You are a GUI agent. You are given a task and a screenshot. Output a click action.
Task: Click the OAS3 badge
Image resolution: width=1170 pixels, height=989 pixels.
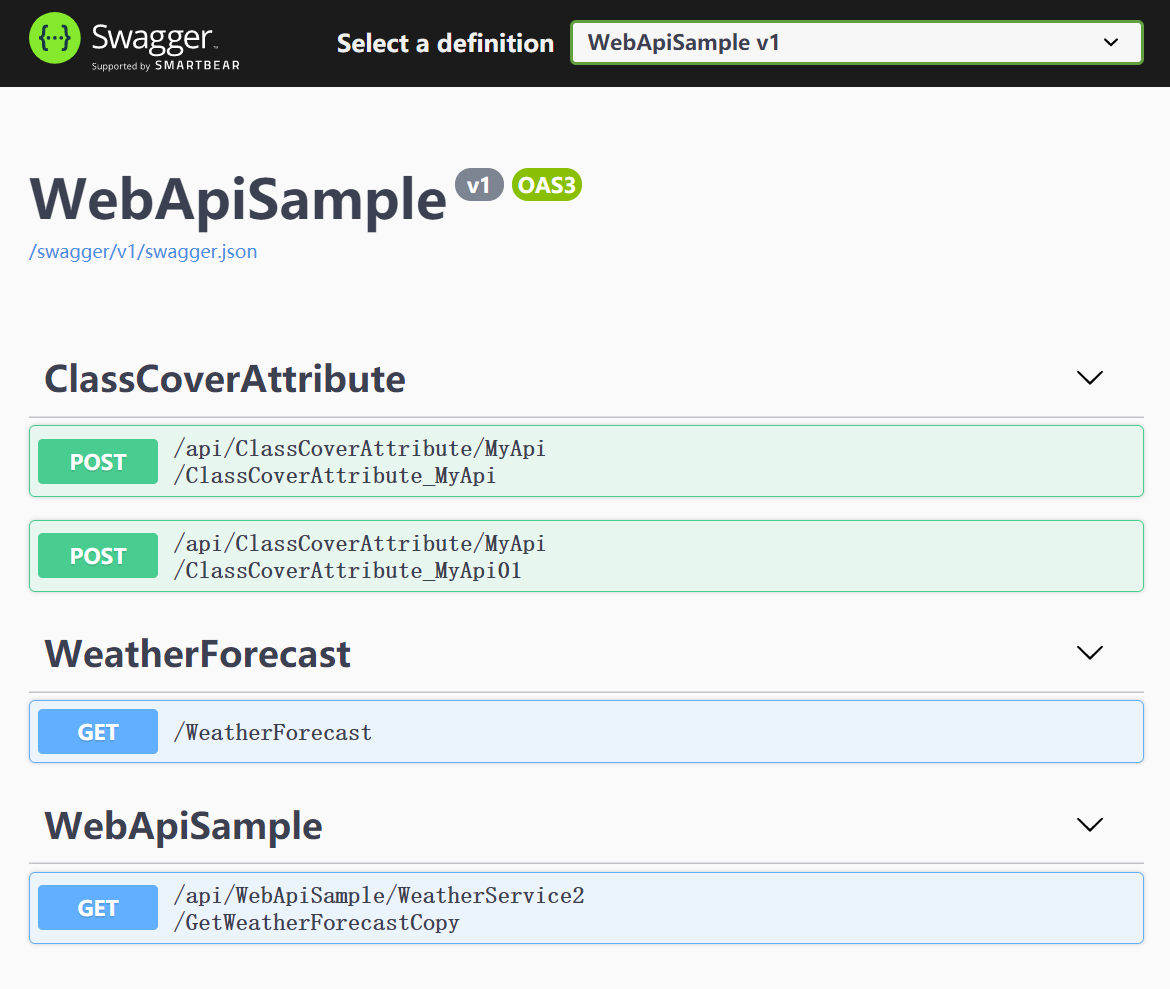[547, 185]
